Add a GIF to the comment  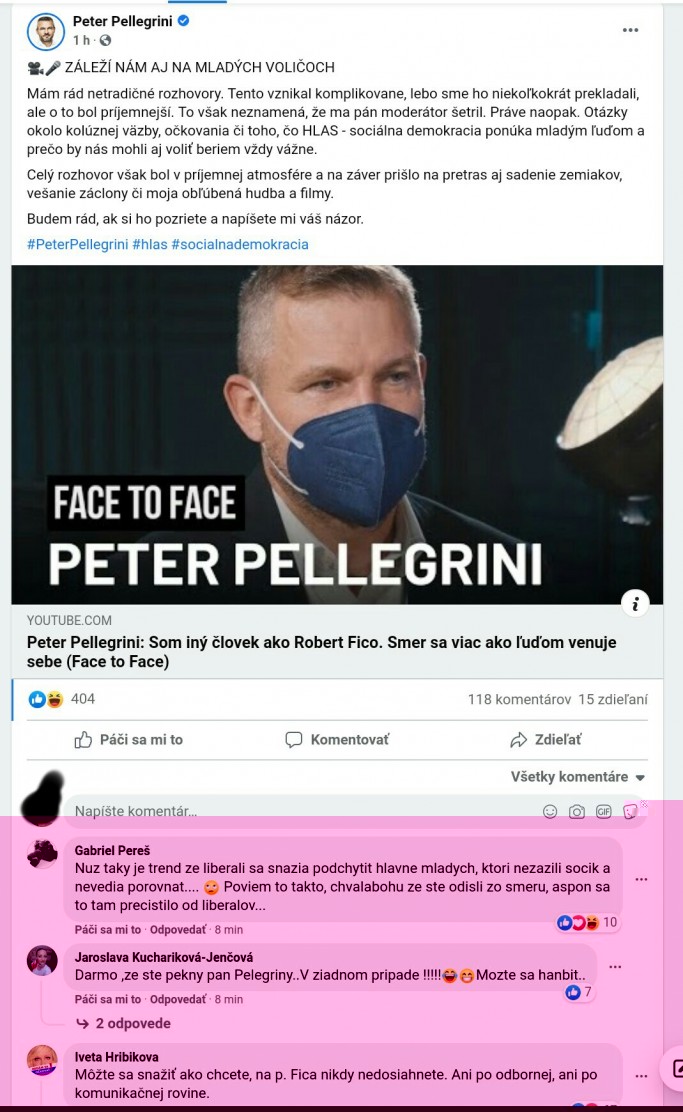pos(603,811)
